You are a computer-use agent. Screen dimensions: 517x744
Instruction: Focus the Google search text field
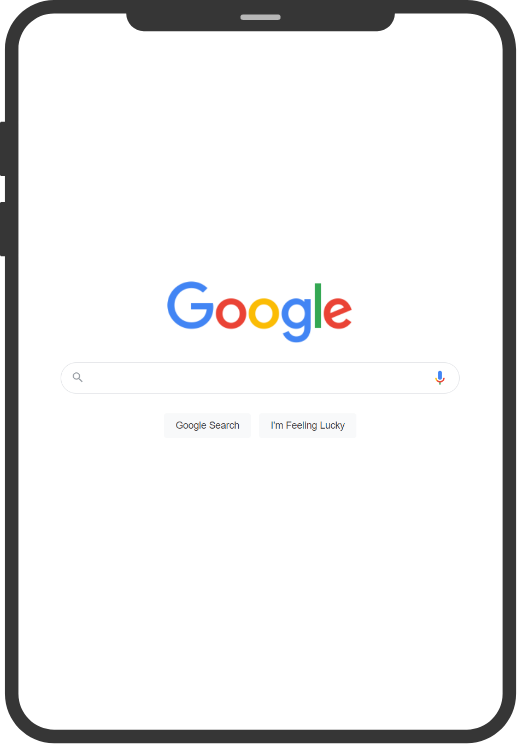260,378
